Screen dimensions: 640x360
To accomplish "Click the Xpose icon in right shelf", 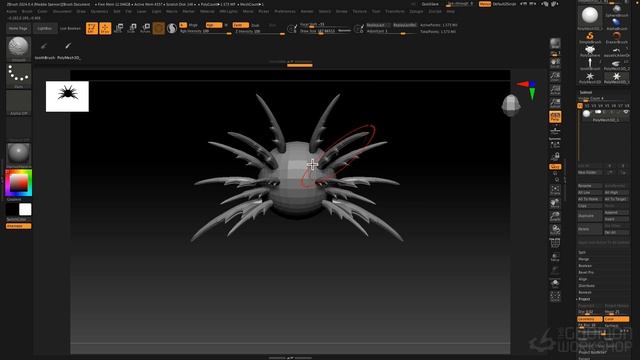I will pos(555,297).
